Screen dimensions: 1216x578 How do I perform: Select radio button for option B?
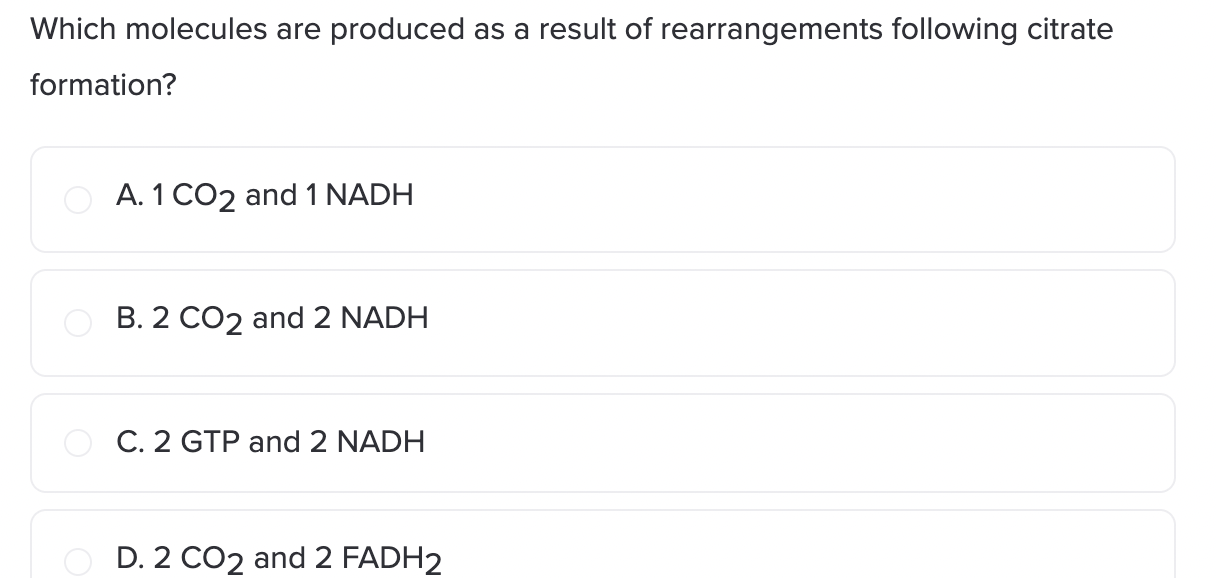79,324
